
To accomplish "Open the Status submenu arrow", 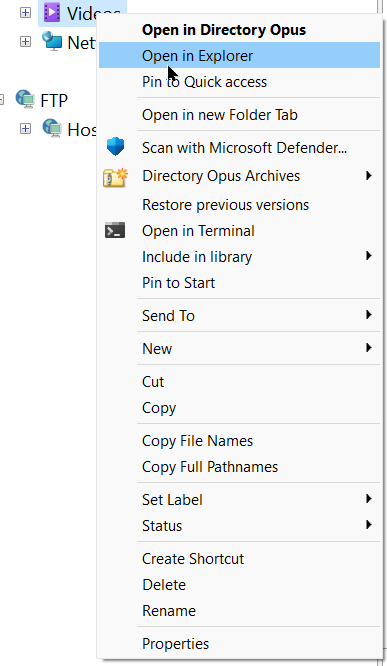I will click(x=369, y=525).
